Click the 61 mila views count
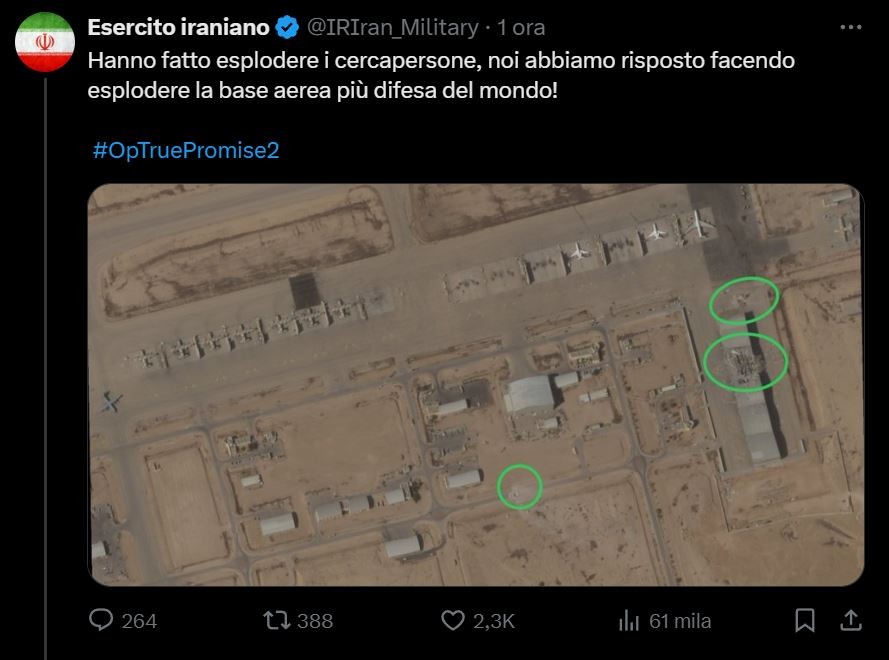This screenshot has height=660, width=889. click(x=680, y=621)
